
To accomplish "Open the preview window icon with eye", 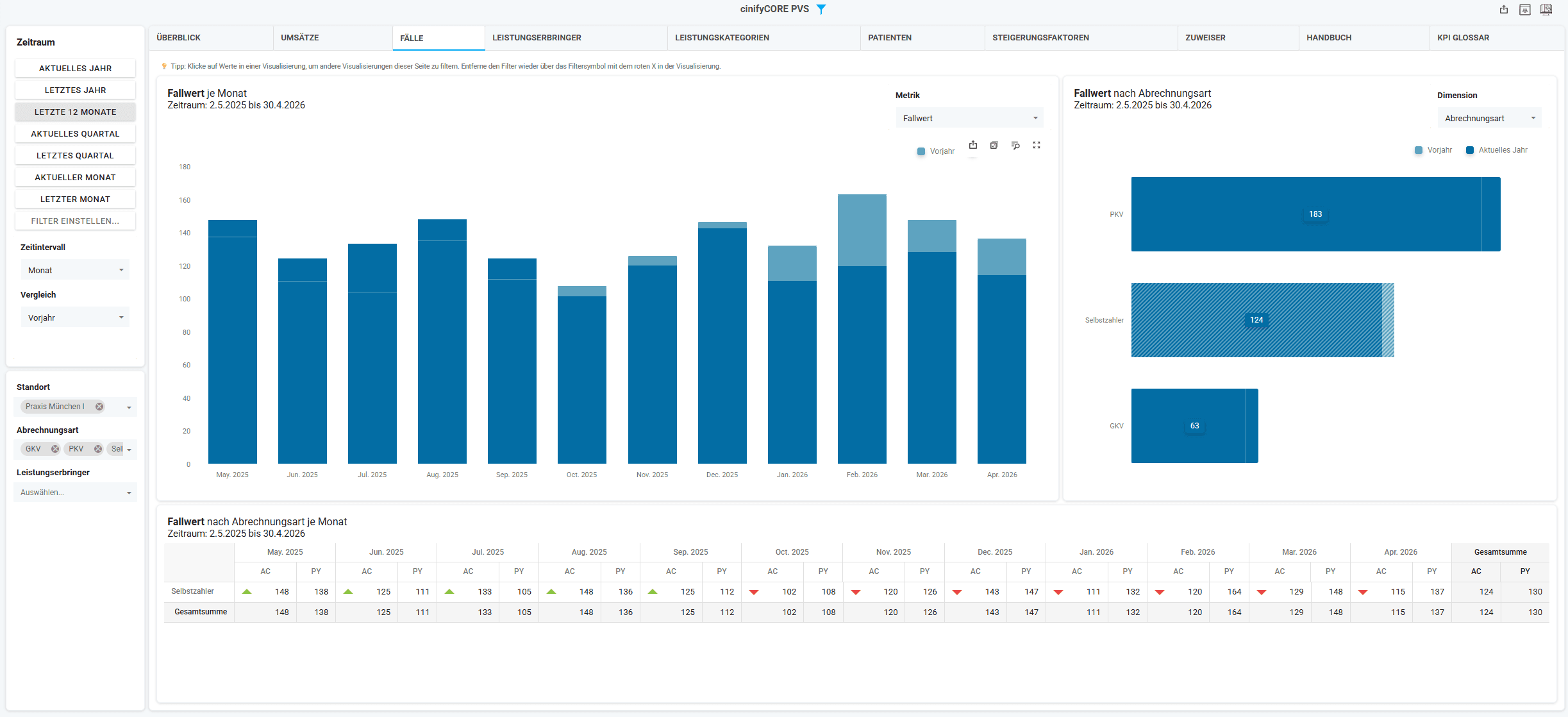I will (x=1525, y=10).
